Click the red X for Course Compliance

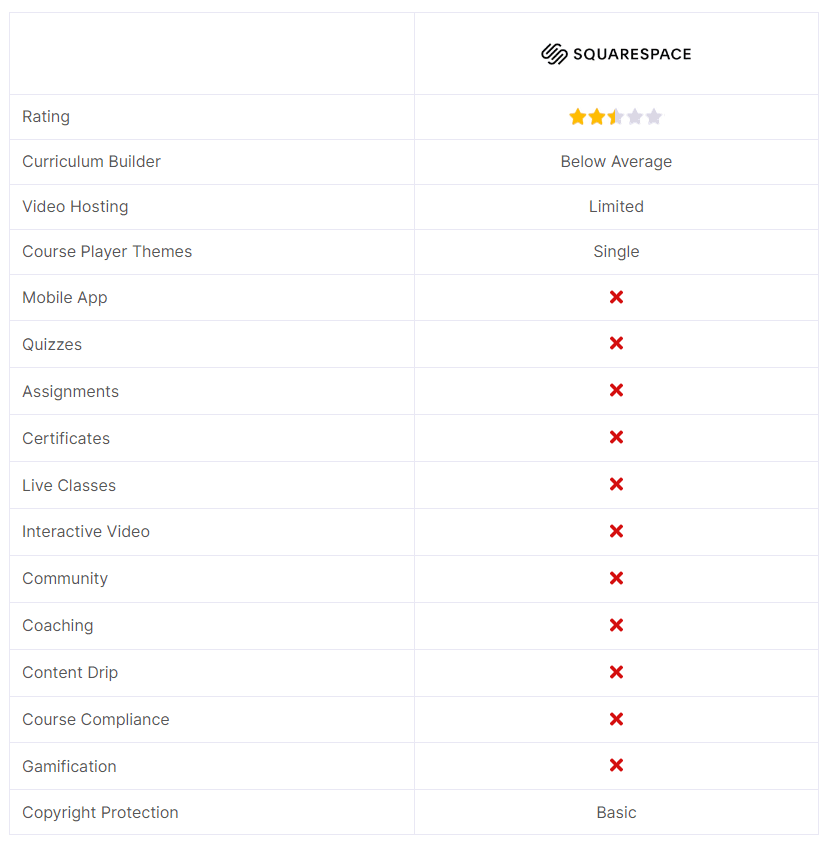coord(616,719)
